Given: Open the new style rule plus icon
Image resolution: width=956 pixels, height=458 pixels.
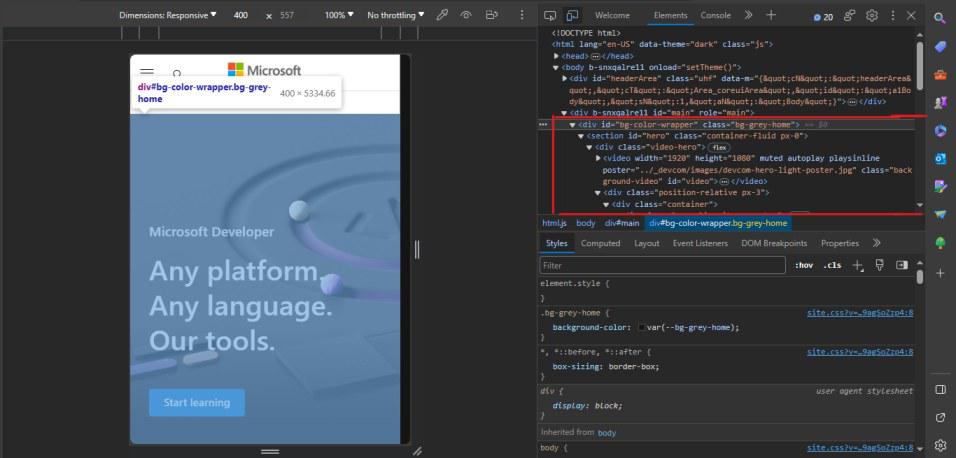Looking at the screenshot, I should [856, 265].
